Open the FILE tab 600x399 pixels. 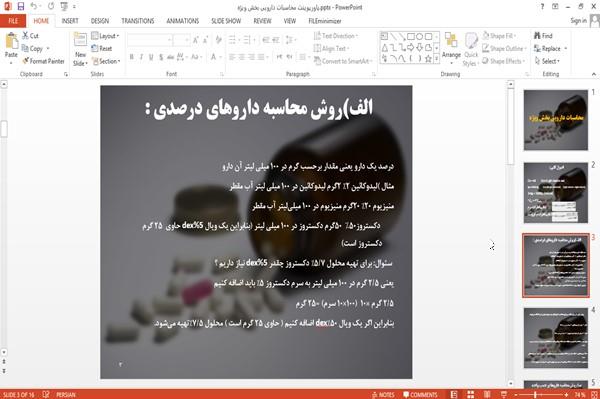[x=13, y=21]
